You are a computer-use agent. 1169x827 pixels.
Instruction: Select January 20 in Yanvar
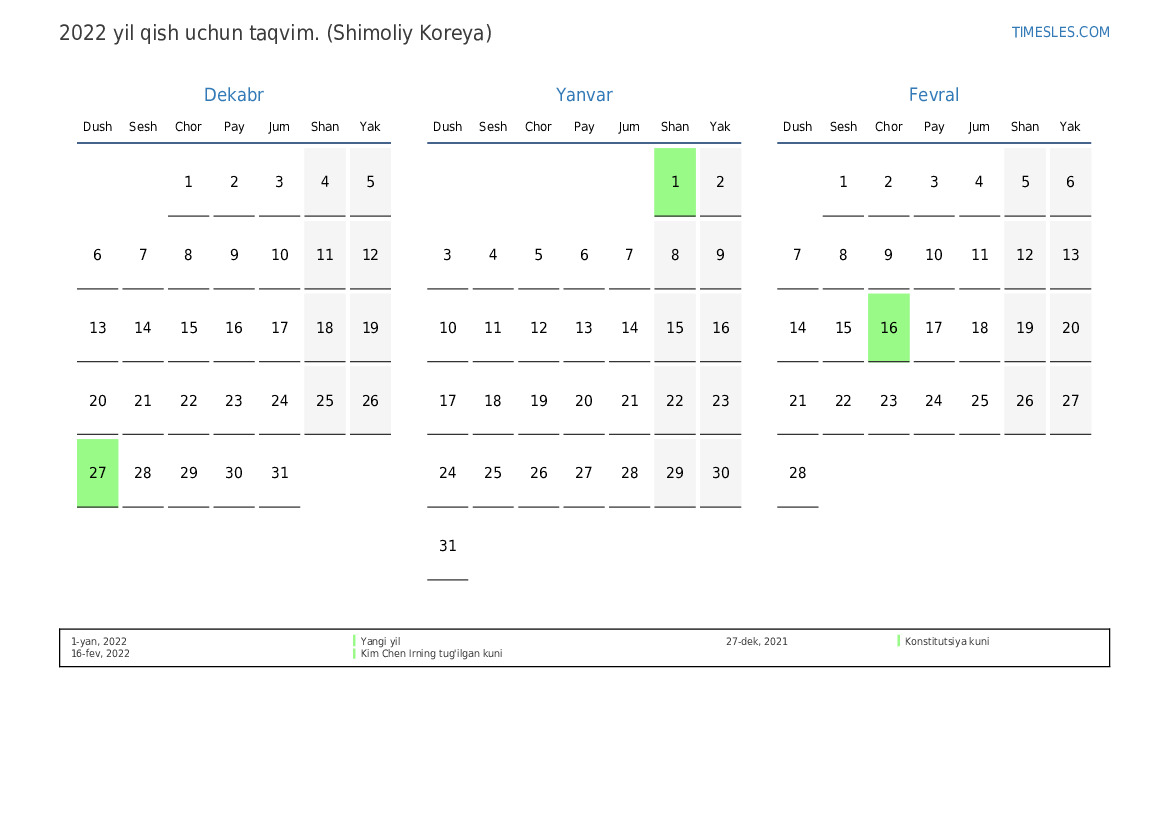[584, 400]
